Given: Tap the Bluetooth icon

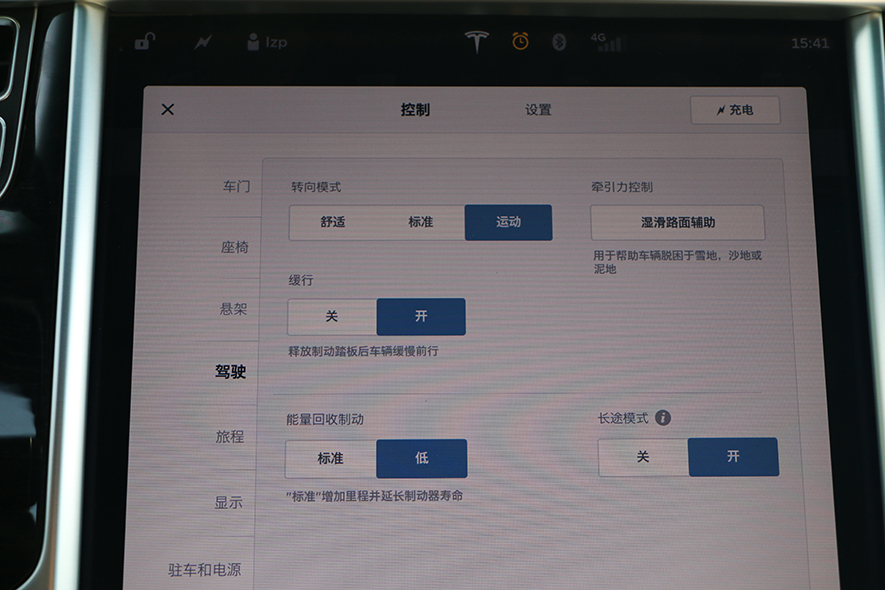Looking at the screenshot, I should click(x=560, y=42).
